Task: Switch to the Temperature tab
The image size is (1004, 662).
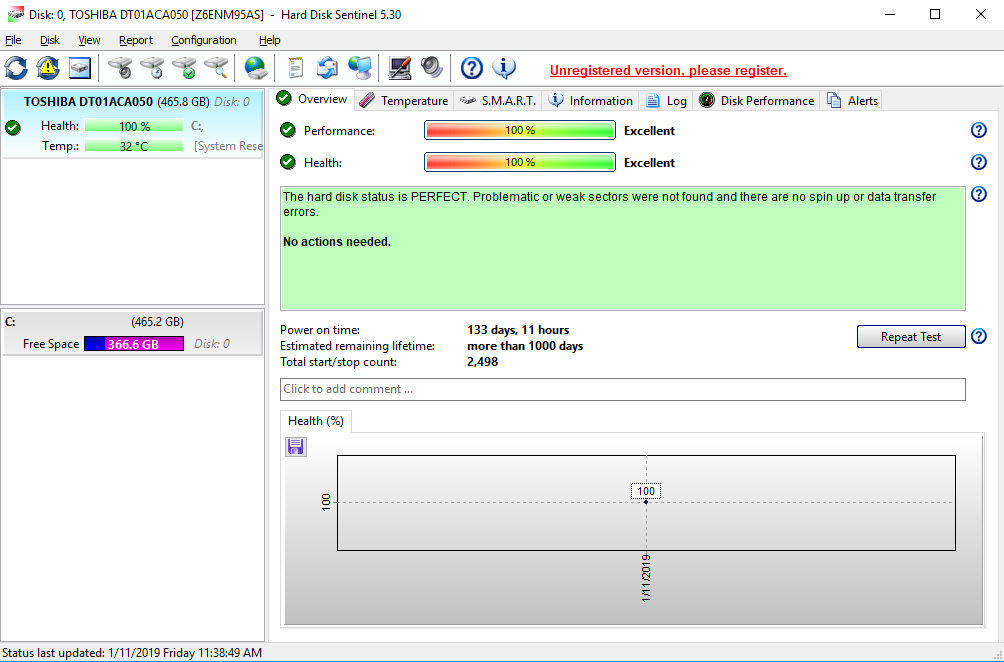Action: pyautogui.click(x=404, y=100)
